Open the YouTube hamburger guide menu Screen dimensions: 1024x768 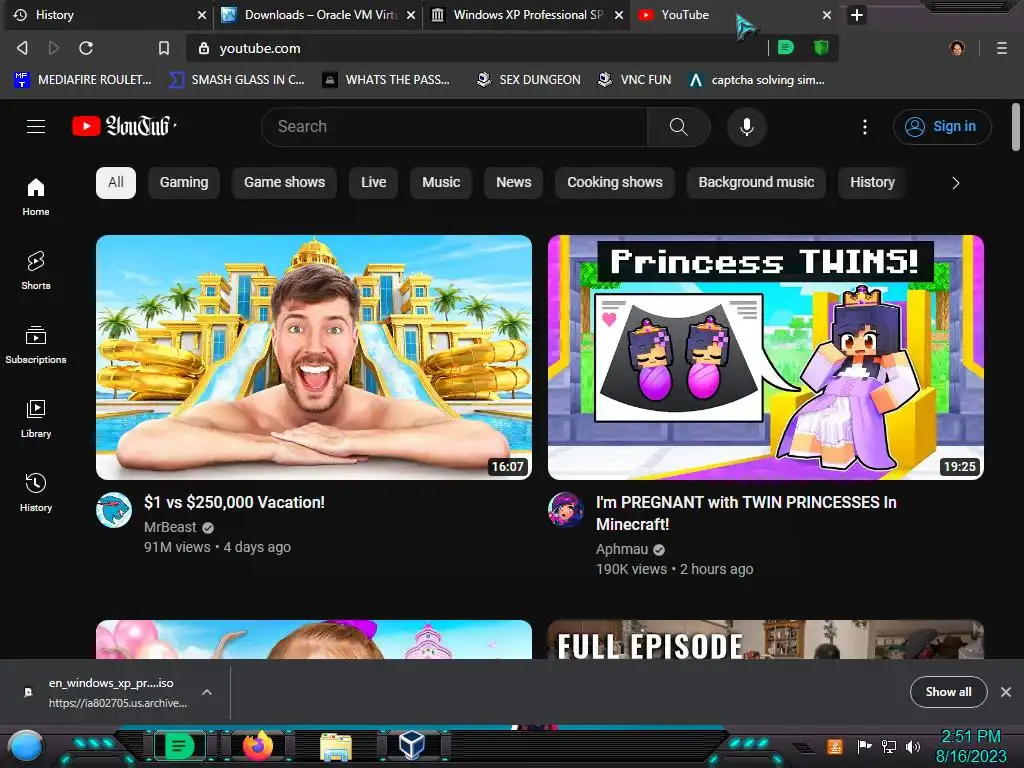[36, 127]
